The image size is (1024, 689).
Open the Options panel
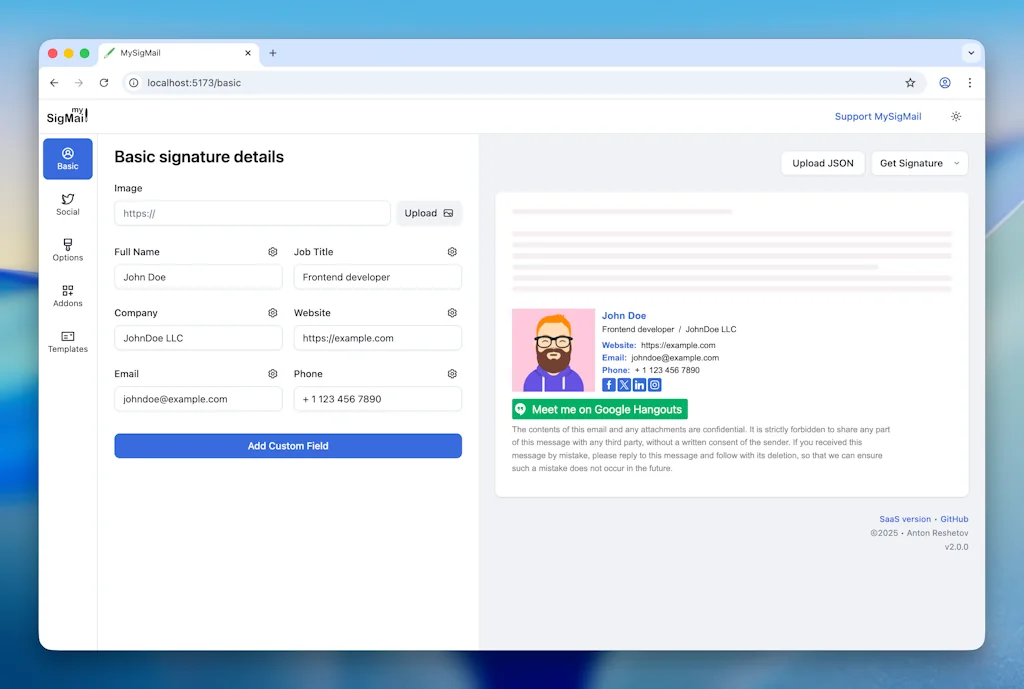point(67,250)
